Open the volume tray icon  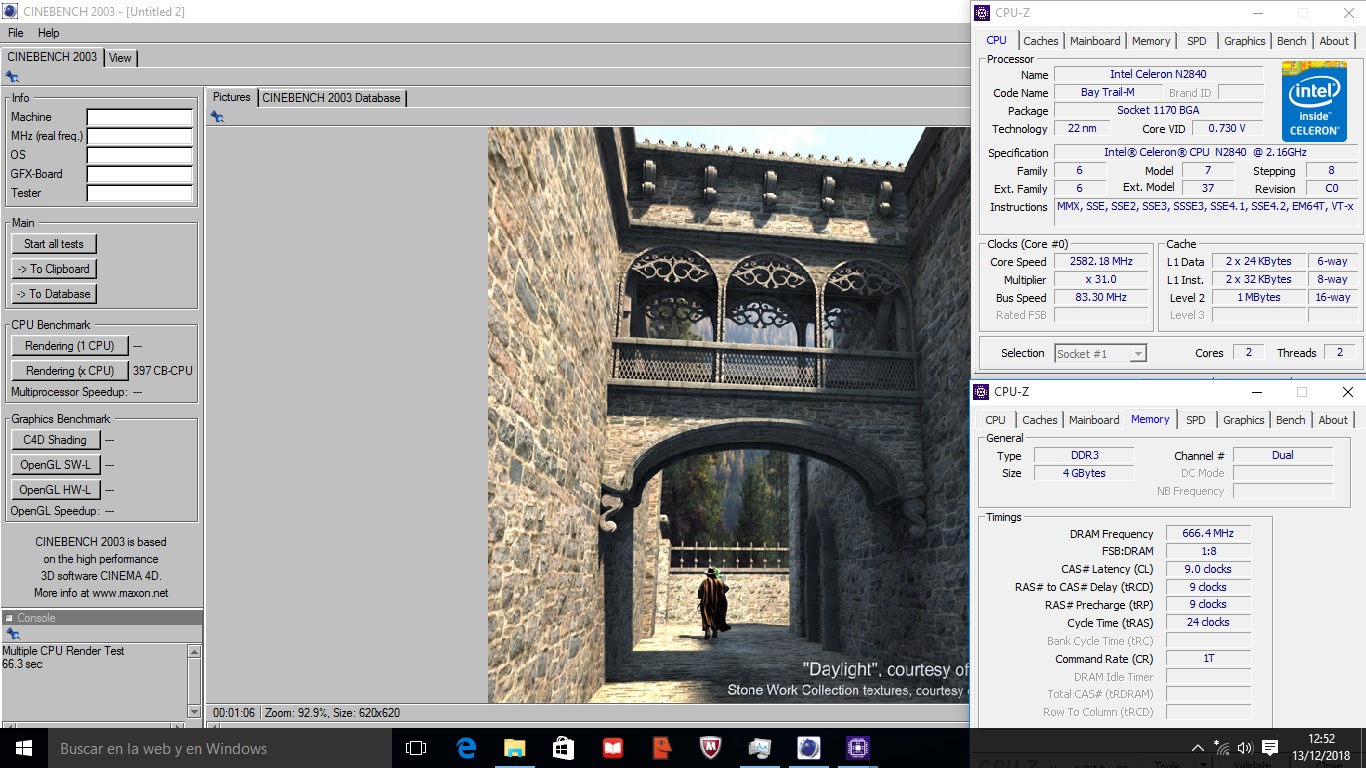coord(1245,748)
